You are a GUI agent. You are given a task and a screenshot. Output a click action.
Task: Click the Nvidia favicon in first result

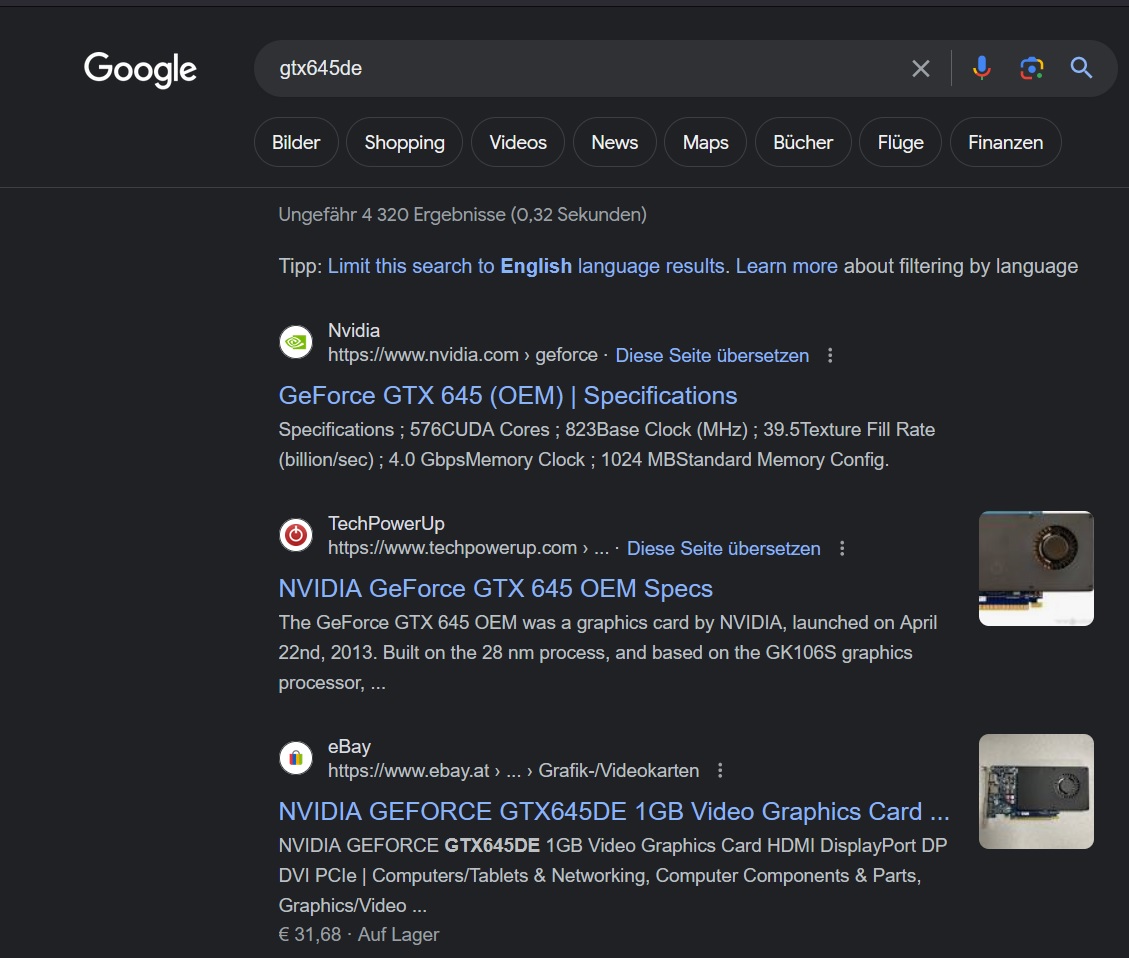pyautogui.click(x=296, y=342)
